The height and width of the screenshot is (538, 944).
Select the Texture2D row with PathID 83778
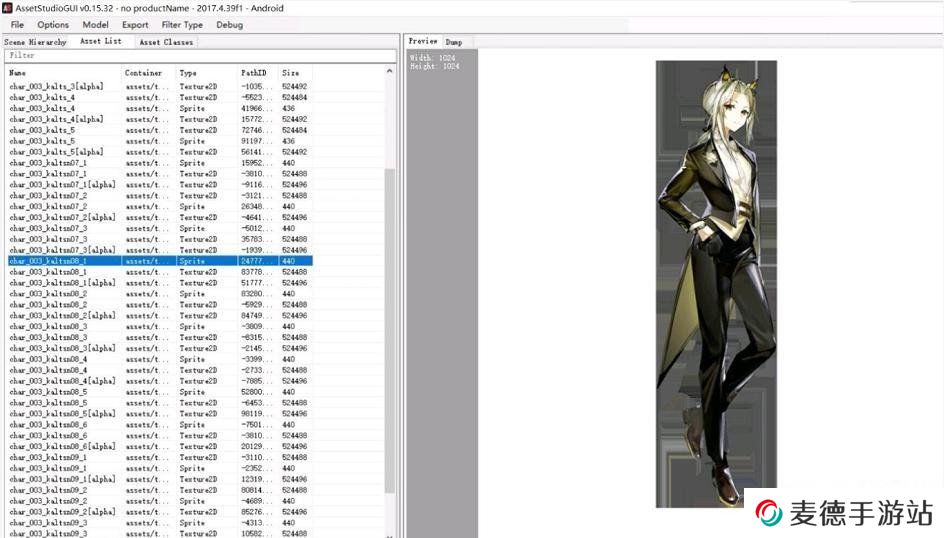pos(160,272)
